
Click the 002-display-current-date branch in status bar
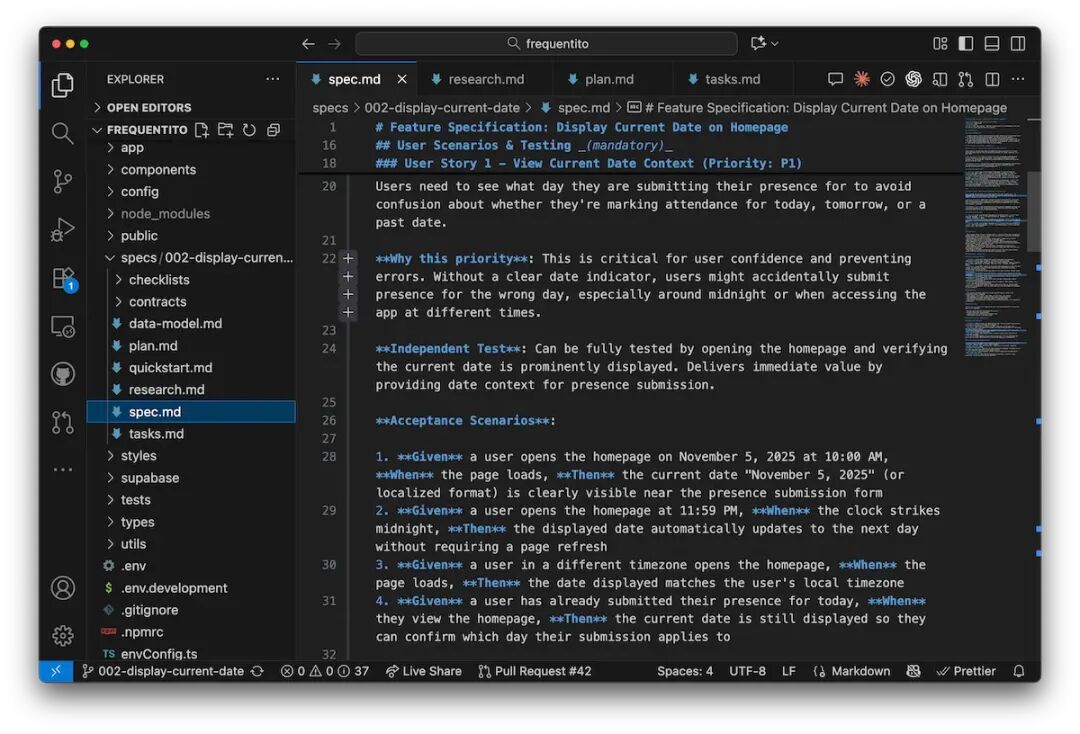[163, 671]
